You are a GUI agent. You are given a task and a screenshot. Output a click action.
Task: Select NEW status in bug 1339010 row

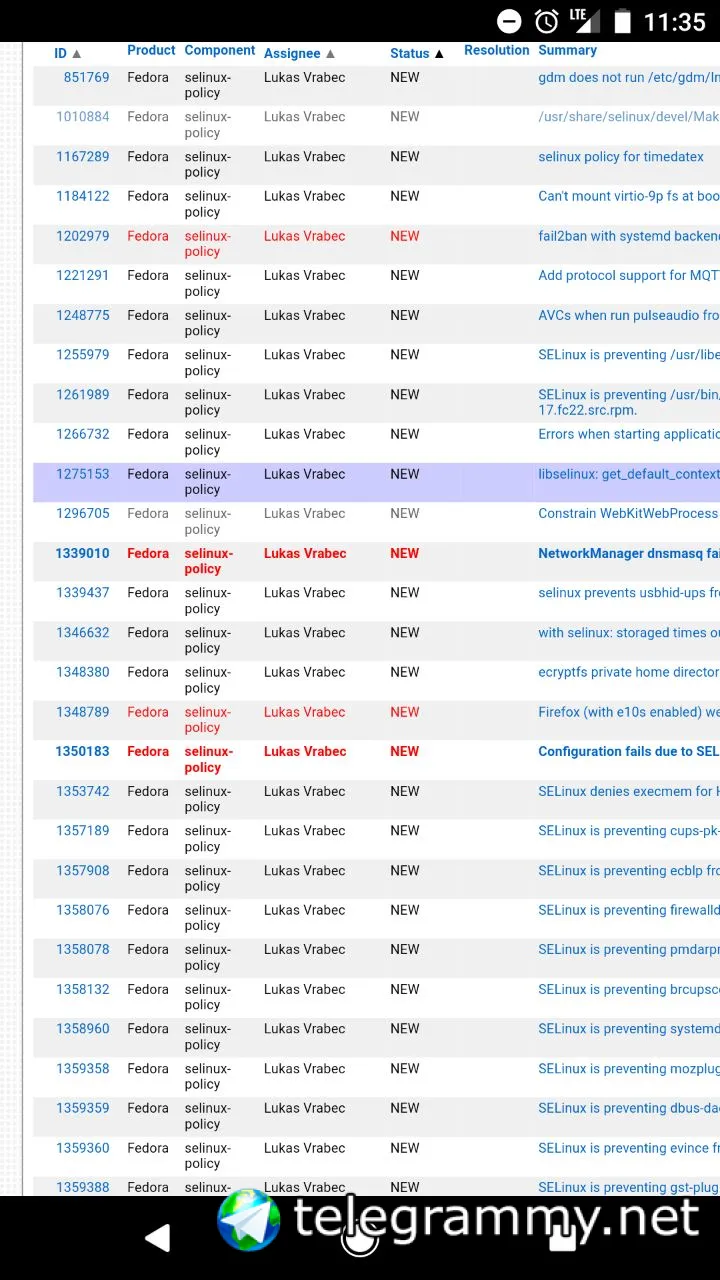[x=405, y=553]
